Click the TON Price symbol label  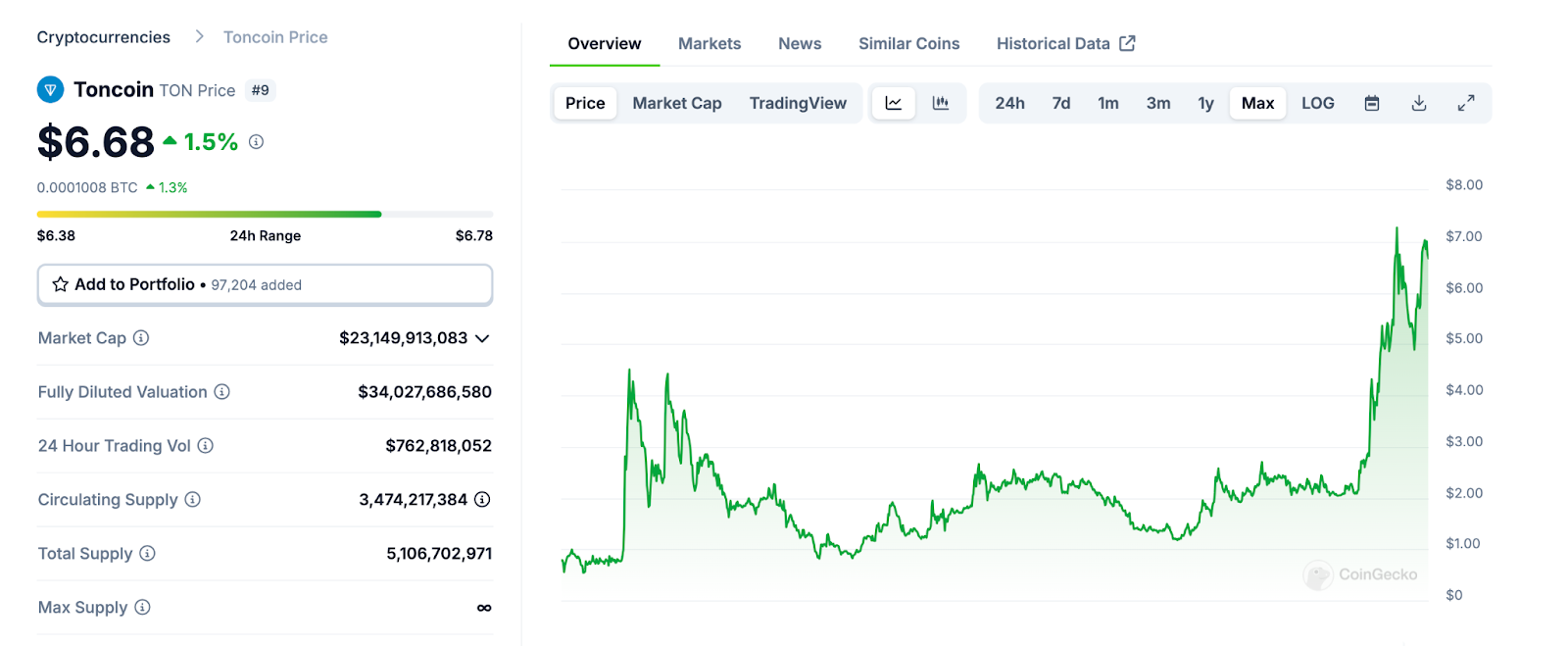pos(197,90)
